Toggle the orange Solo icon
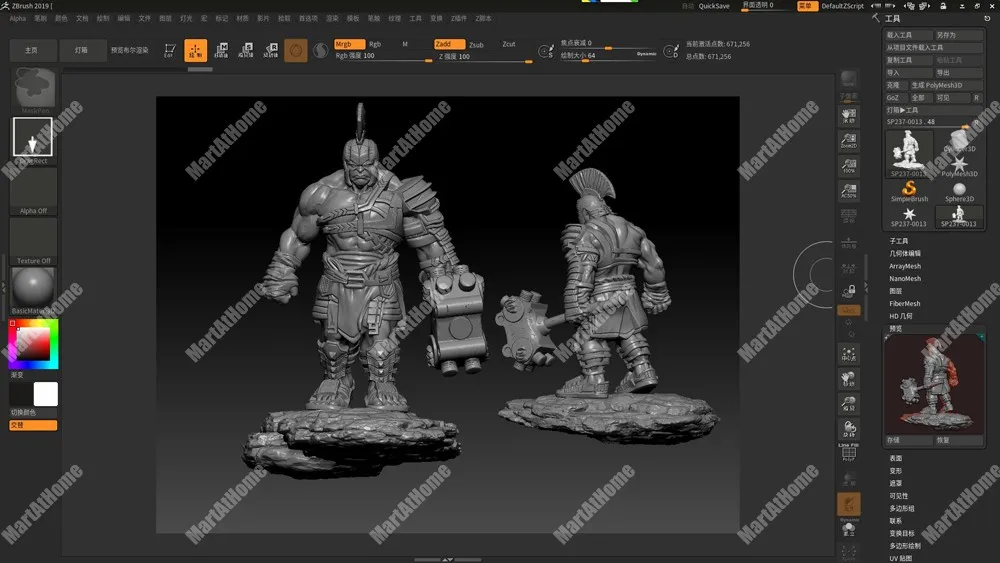This screenshot has width=1000, height=563. tap(848, 504)
